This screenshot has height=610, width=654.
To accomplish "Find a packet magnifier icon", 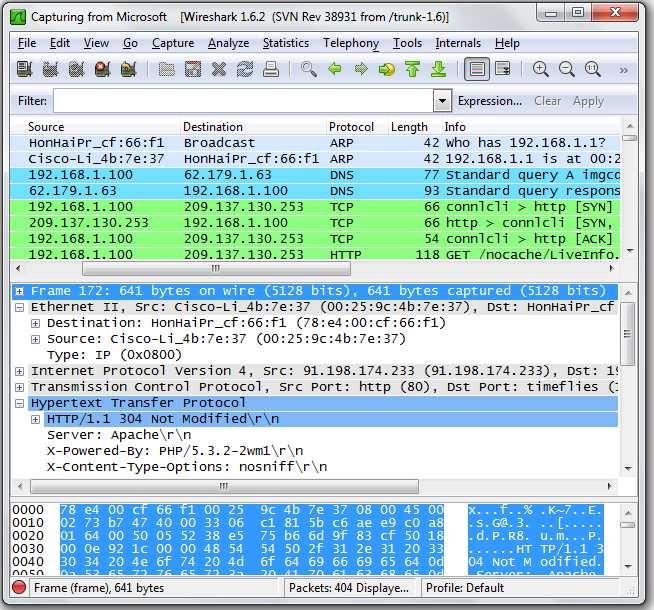I will (309, 69).
